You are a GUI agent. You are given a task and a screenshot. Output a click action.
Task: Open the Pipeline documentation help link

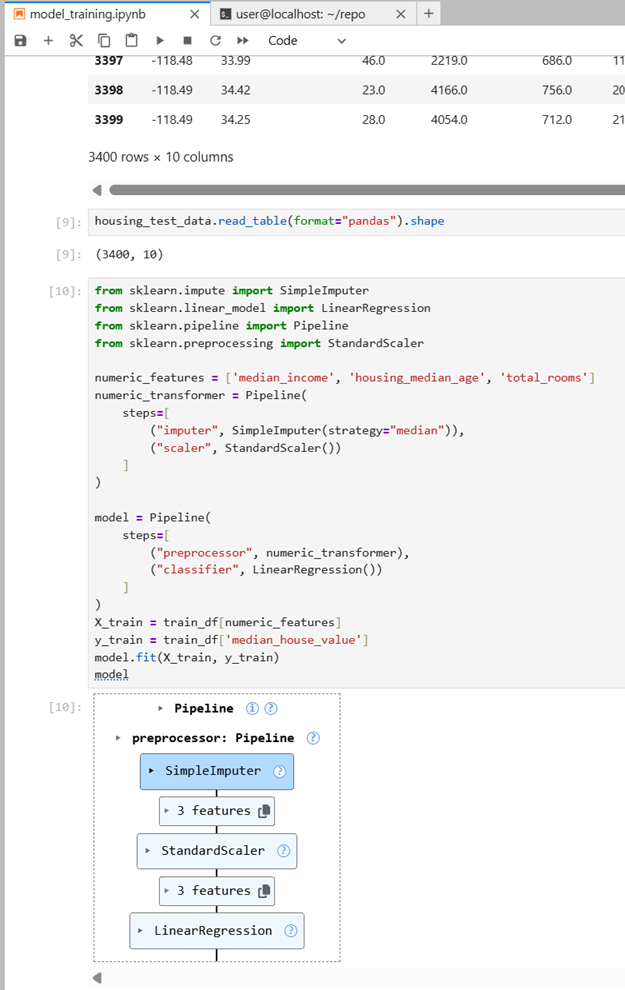pos(271,708)
